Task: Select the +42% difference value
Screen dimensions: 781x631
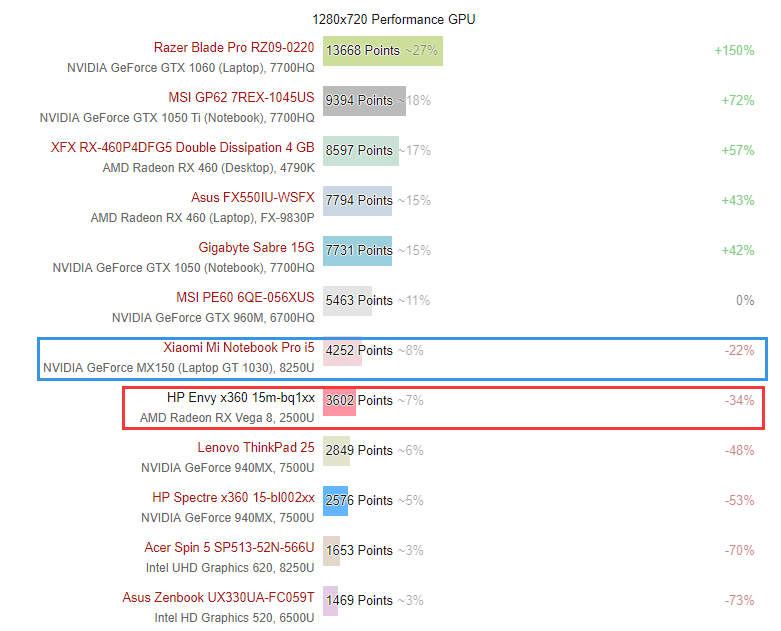Action: [x=738, y=251]
